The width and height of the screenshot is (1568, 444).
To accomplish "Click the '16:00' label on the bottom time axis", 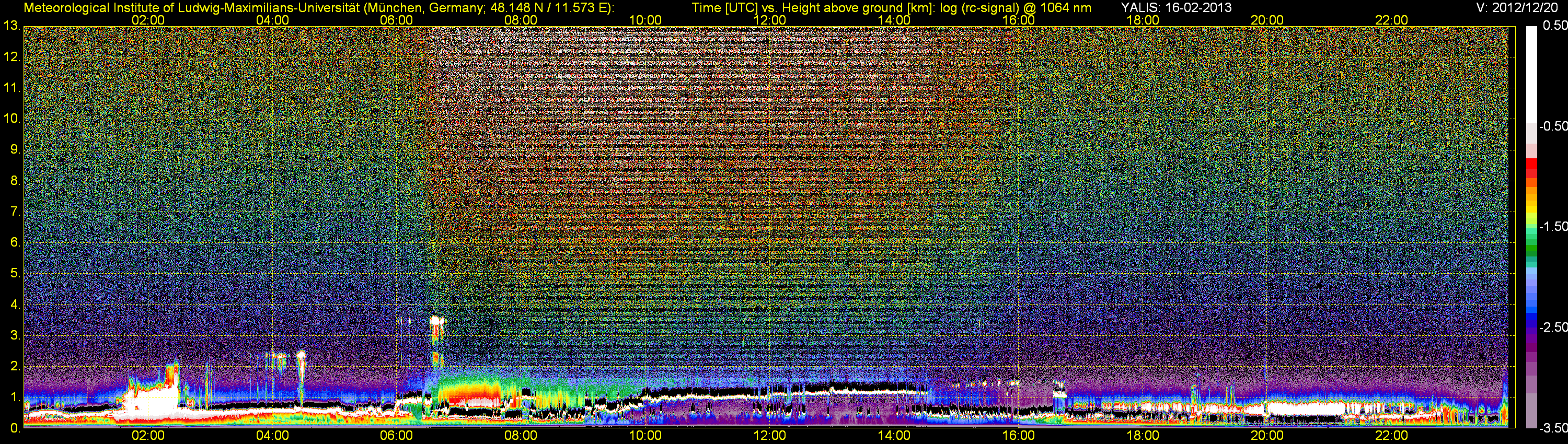I will pos(1018,436).
